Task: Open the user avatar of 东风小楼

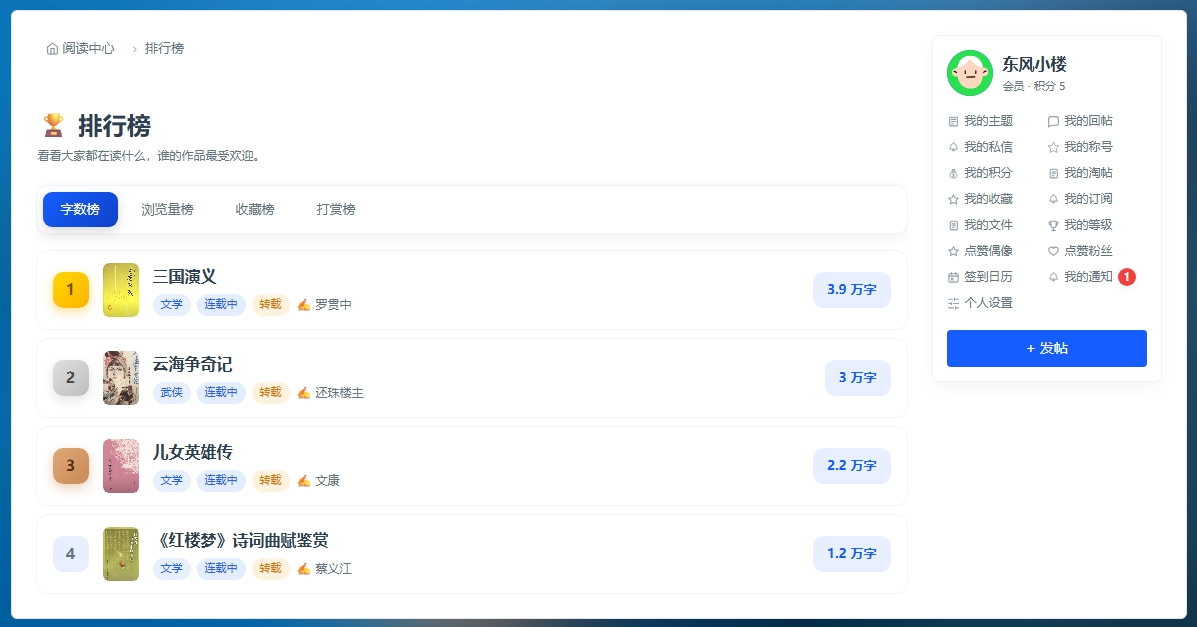Action: (x=970, y=73)
